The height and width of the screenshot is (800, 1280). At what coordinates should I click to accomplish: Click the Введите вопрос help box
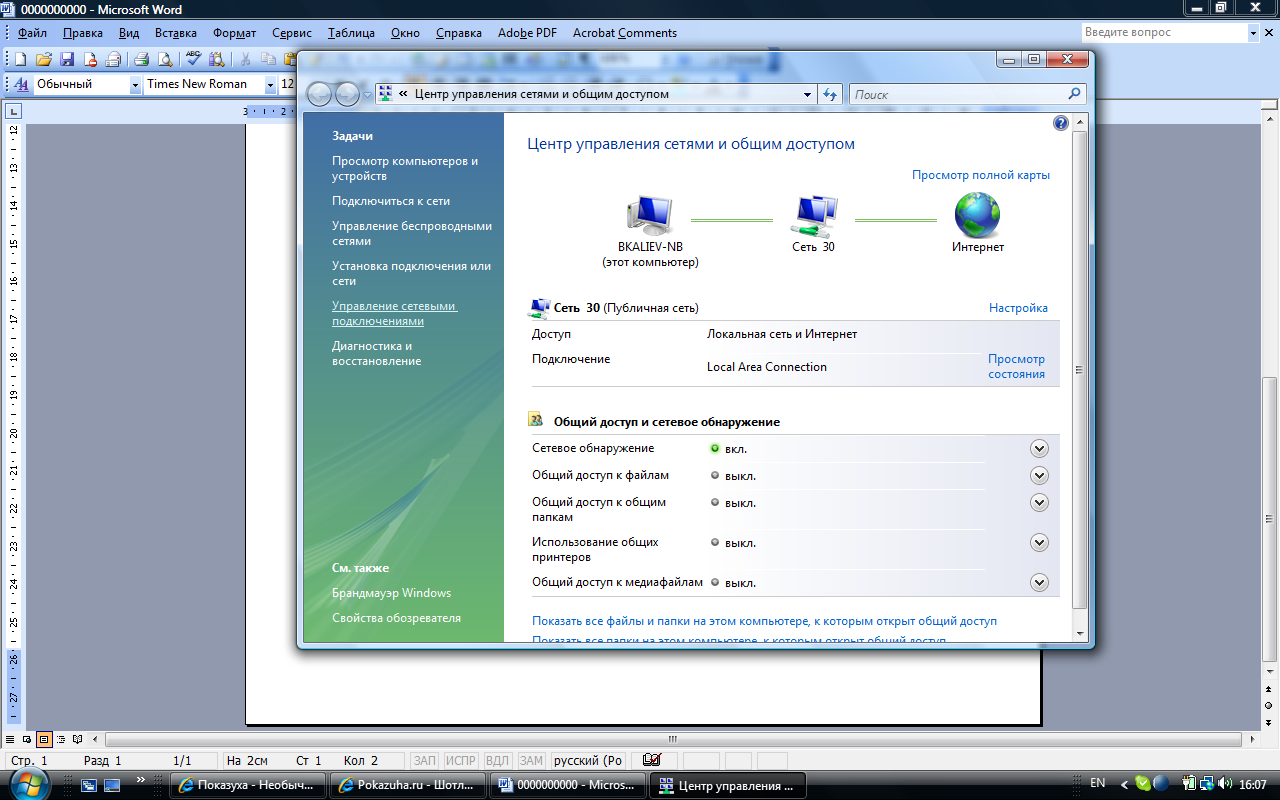click(x=1164, y=33)
